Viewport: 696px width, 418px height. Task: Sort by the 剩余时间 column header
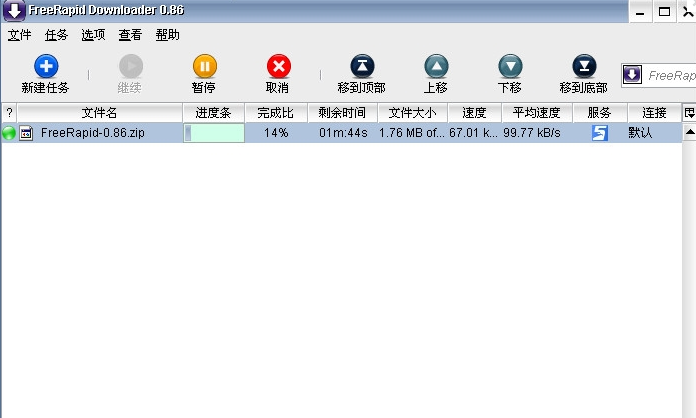coord(342,113)
